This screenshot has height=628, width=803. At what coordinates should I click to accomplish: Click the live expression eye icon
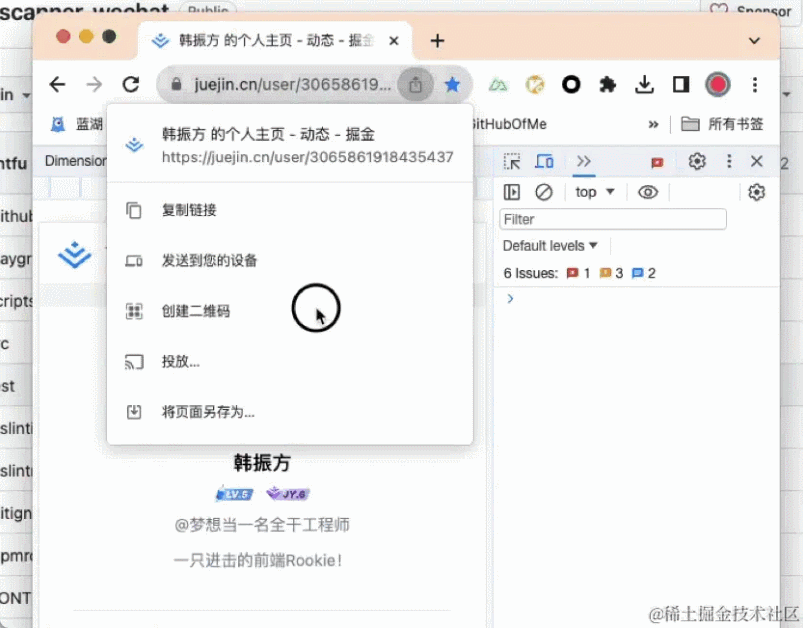coord(648,192)
